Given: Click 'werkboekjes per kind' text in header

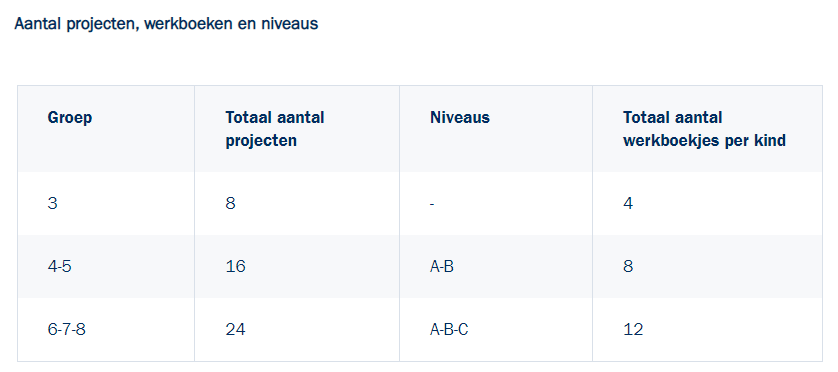Looking at the screenshot, I should pyautogui.click(x=704, y=141).
